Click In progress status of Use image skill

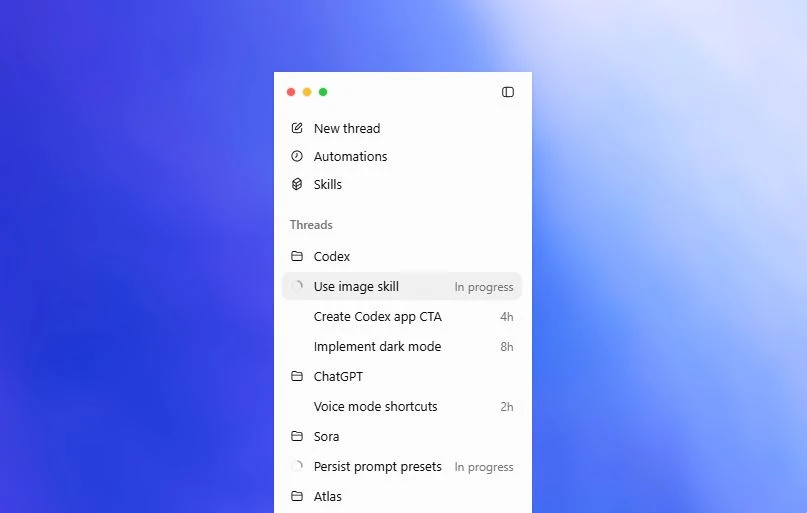click(484, 287)
